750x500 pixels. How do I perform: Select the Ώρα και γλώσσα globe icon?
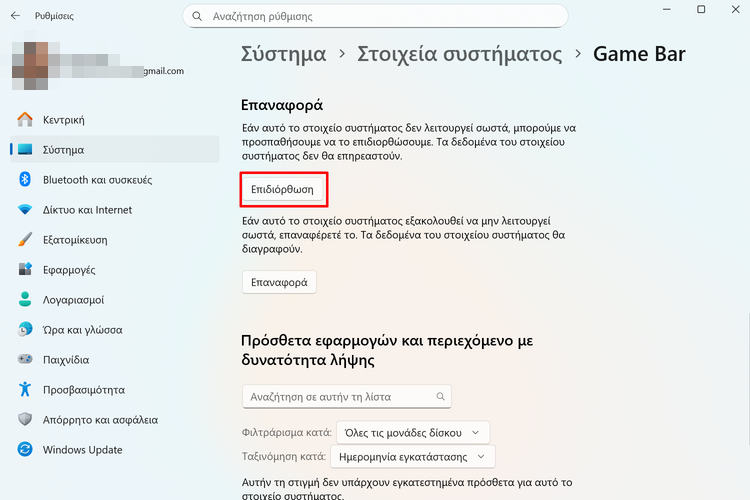coord(26,330)
